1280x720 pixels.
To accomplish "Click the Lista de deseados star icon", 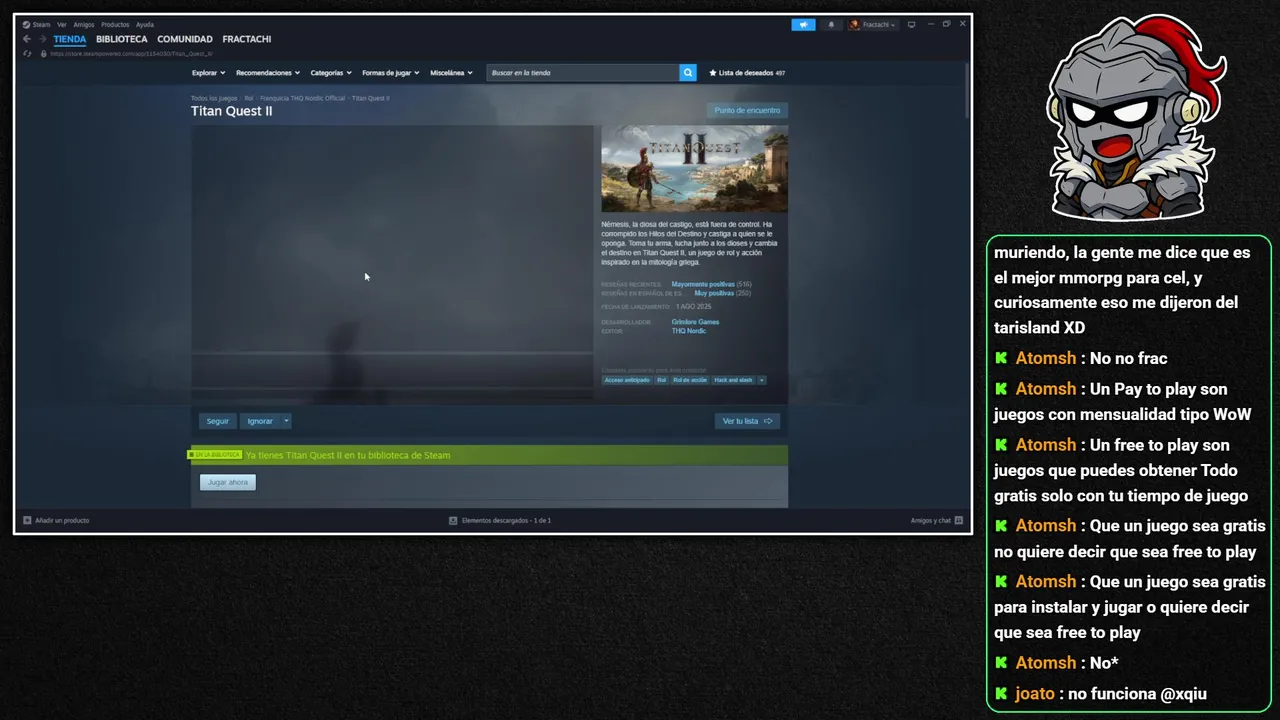I will [713, 73].
